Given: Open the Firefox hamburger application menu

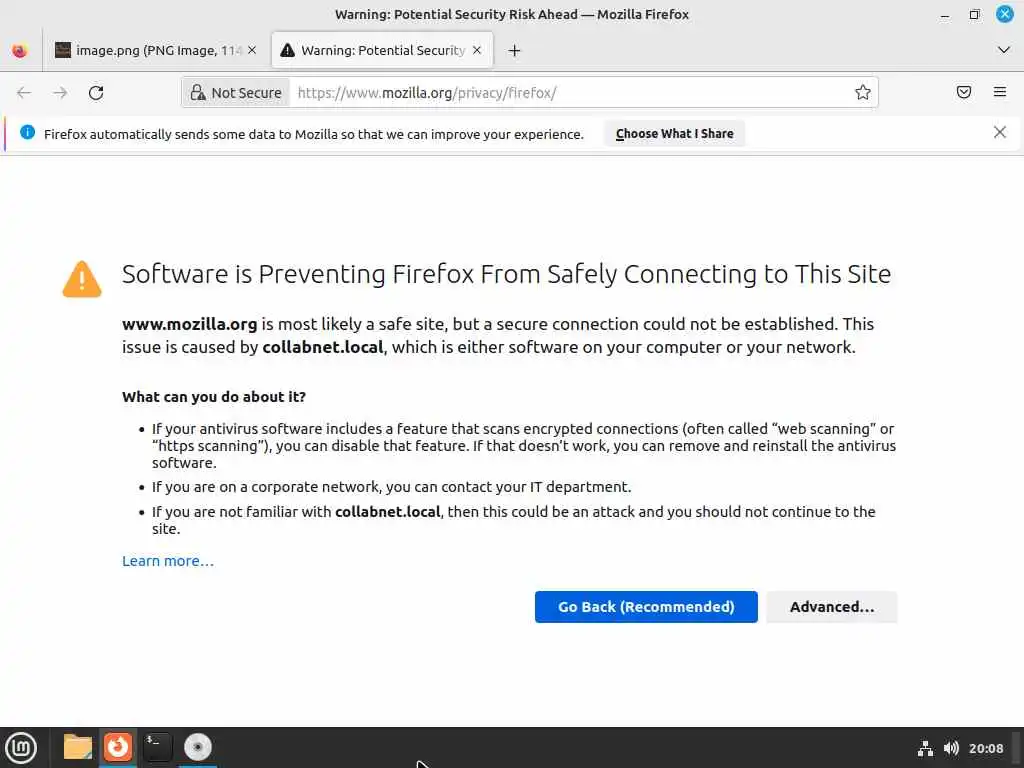Looking at the screenshot, I should [x=999, y=93].
